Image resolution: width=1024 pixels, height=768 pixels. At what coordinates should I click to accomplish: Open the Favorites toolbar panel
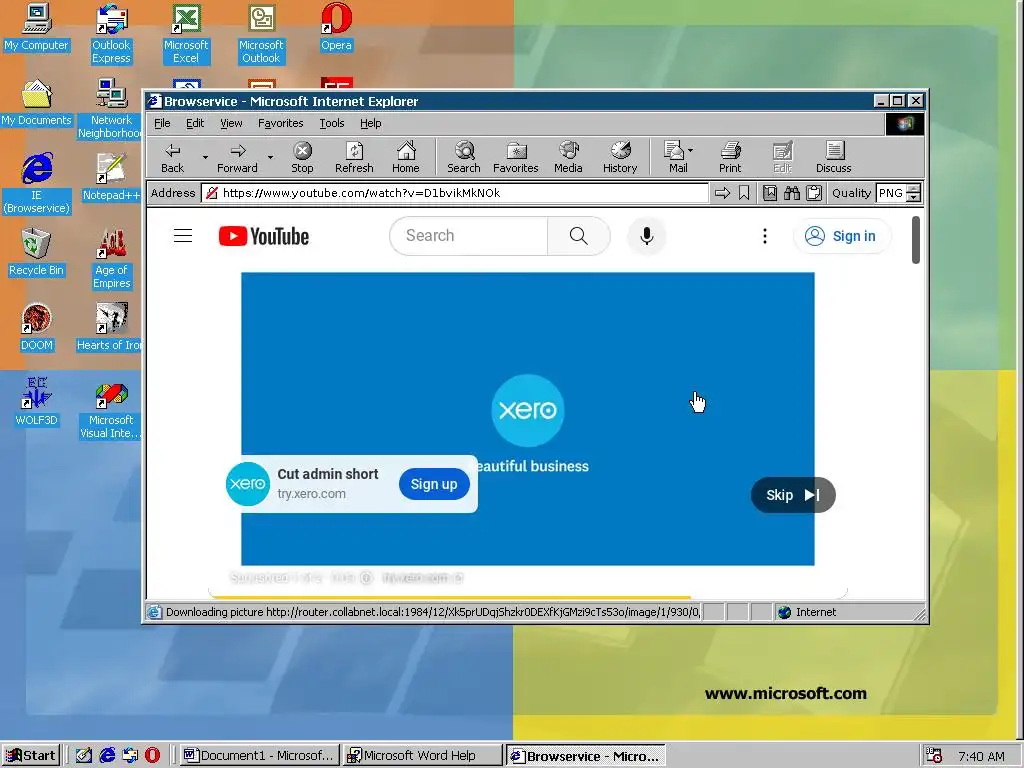515,157
